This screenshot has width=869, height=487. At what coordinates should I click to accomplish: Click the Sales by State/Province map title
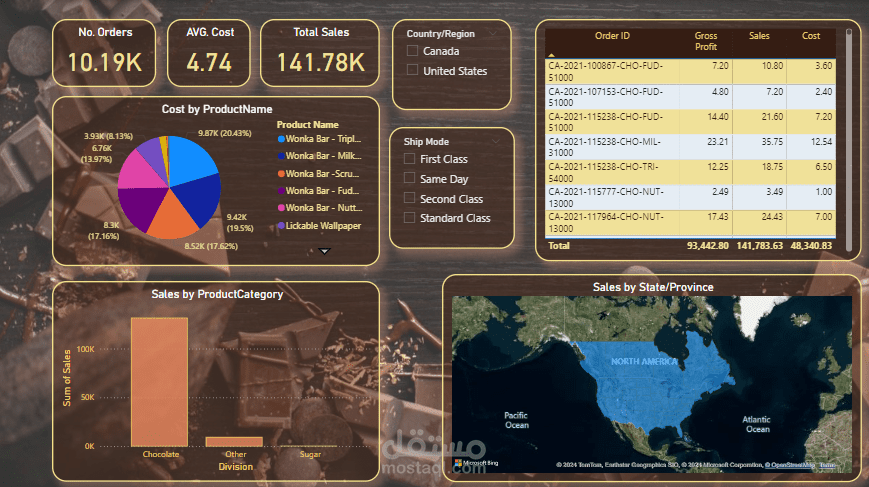click(x=653, y=287)
